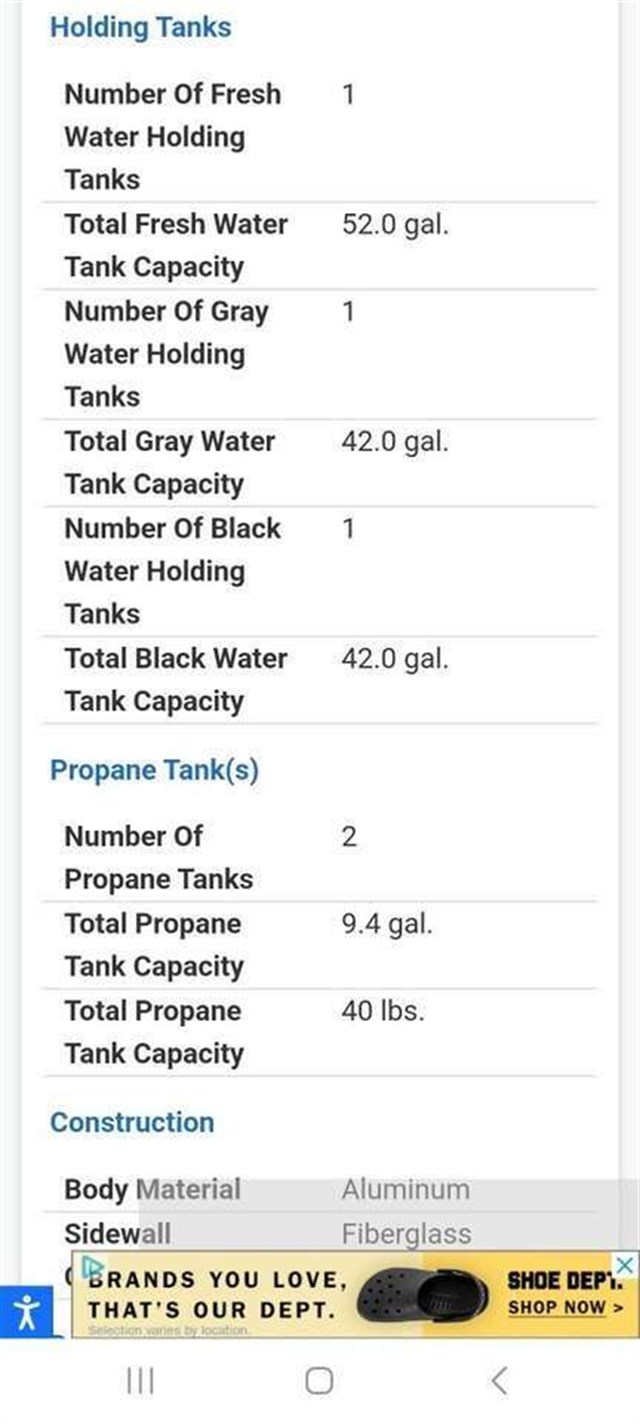Close the Shoe Dept ad banner

[623, 1263]
